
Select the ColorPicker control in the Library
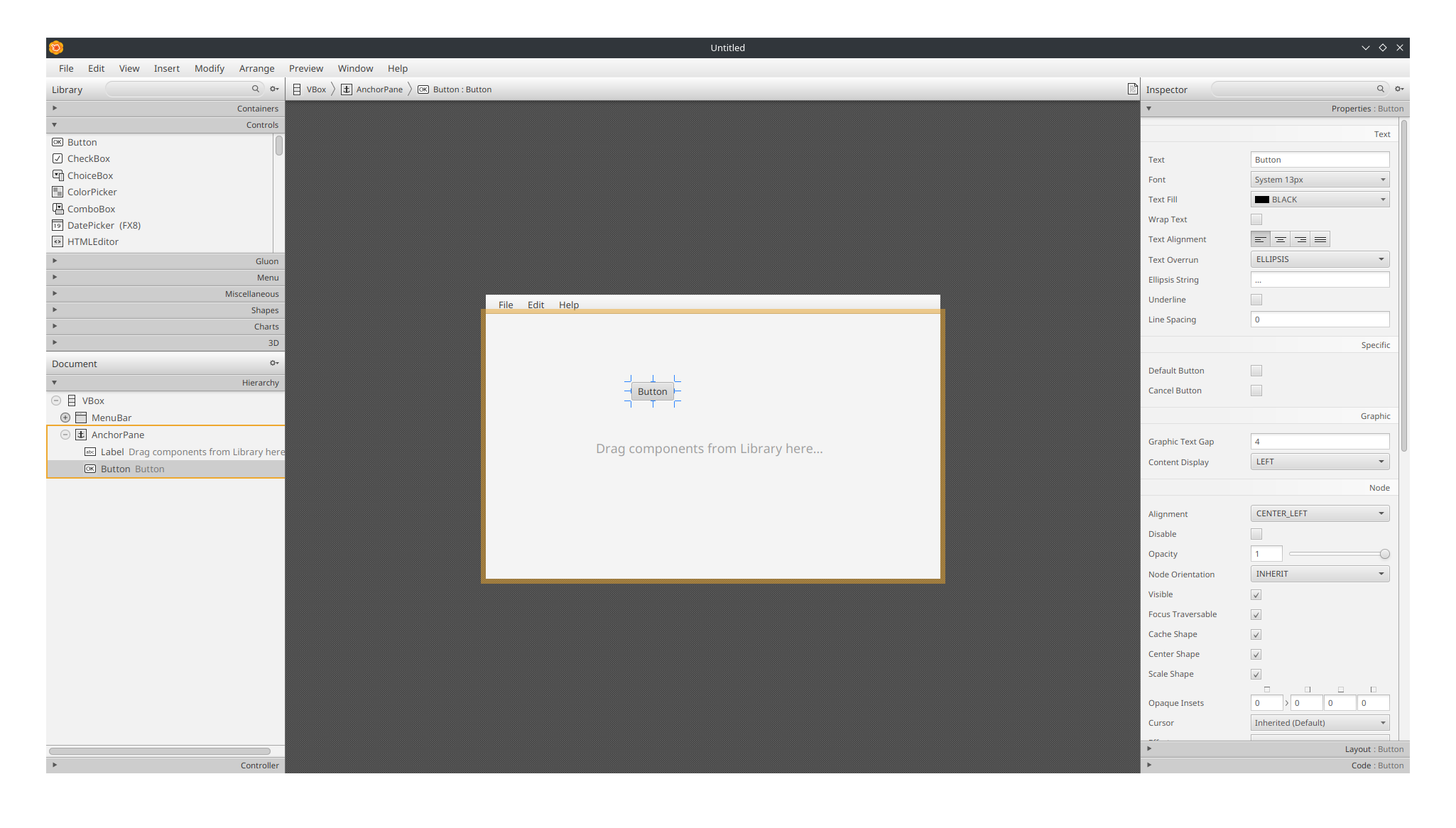(x=92, y=192)
